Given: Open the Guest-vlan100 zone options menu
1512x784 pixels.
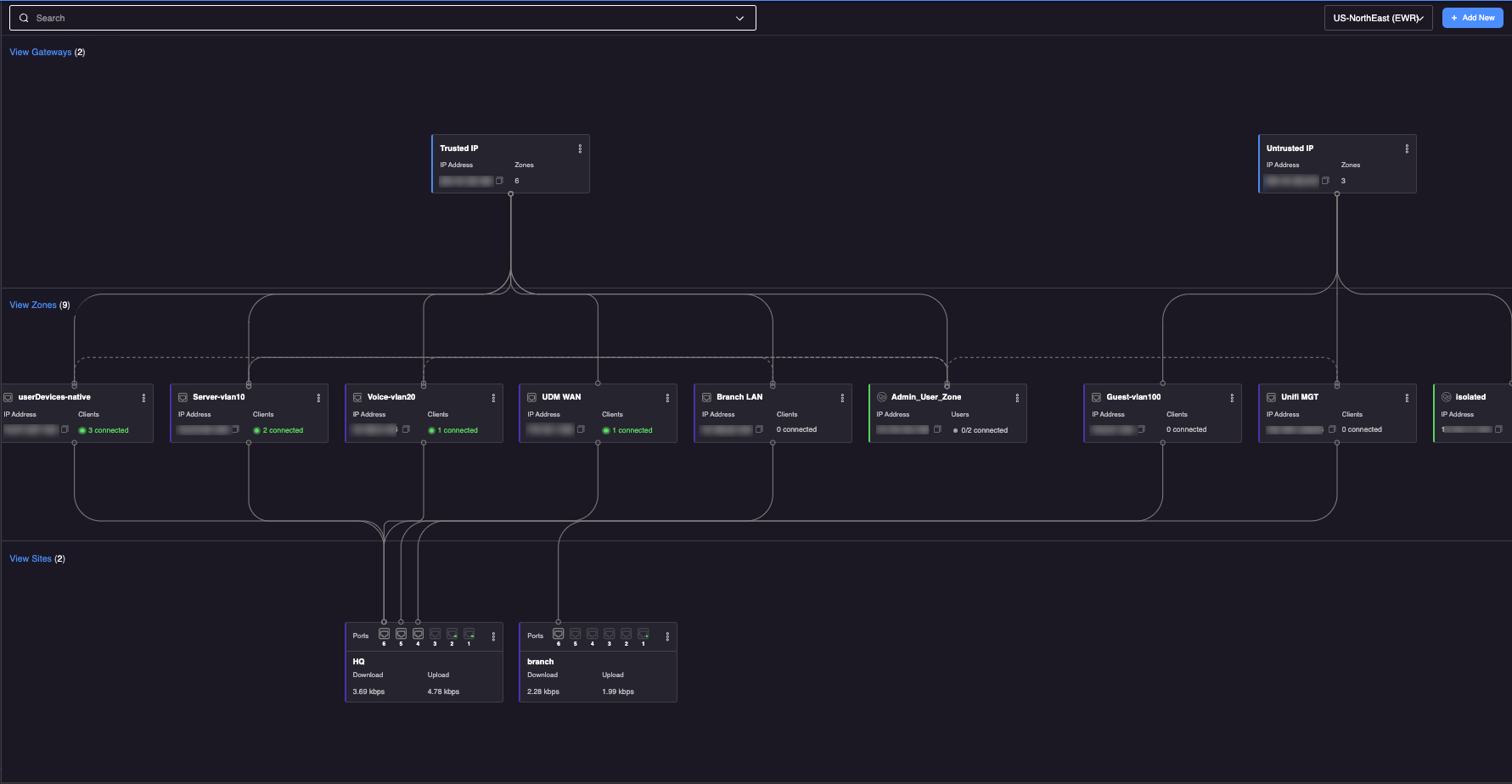Looking at the screenshot, I should coord(1232,398).
